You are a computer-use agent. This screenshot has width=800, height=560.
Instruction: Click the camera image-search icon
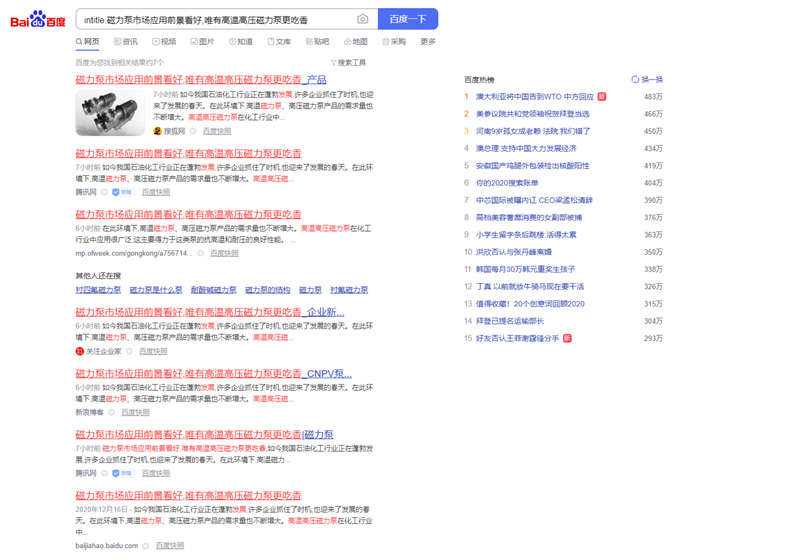(x=362, y=19)
